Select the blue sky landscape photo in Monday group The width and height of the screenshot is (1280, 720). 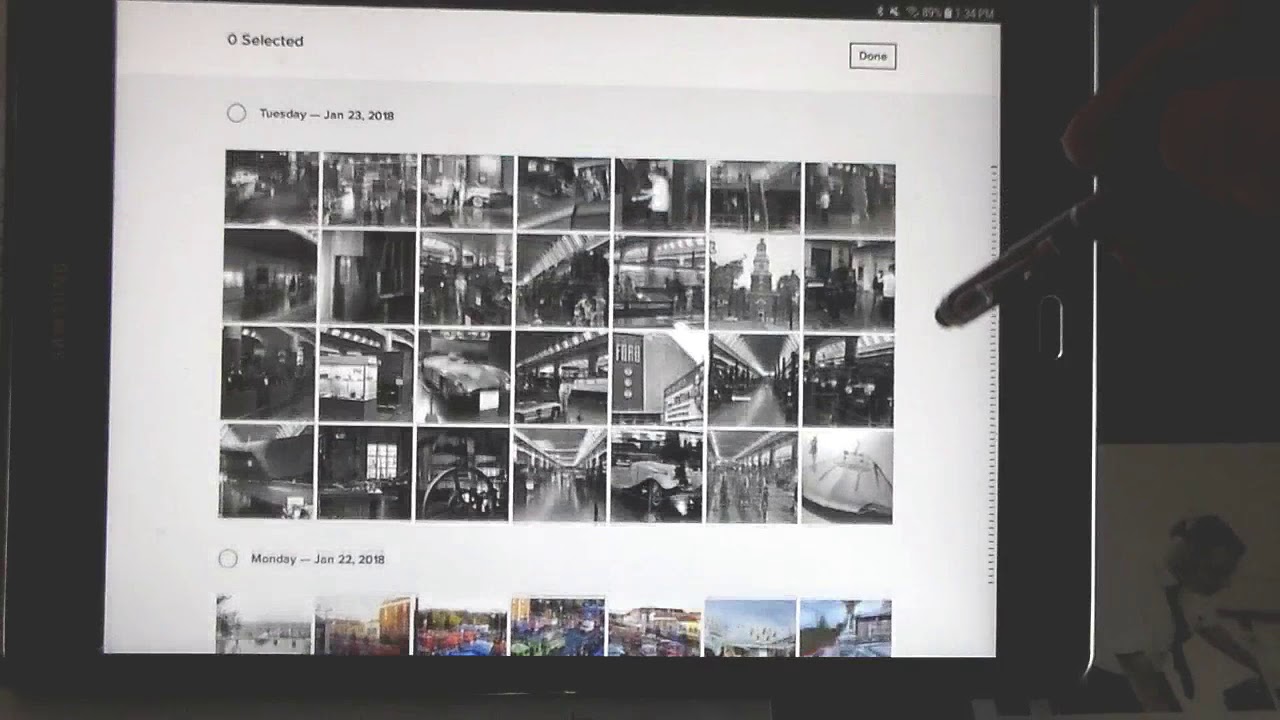point(750,628)
